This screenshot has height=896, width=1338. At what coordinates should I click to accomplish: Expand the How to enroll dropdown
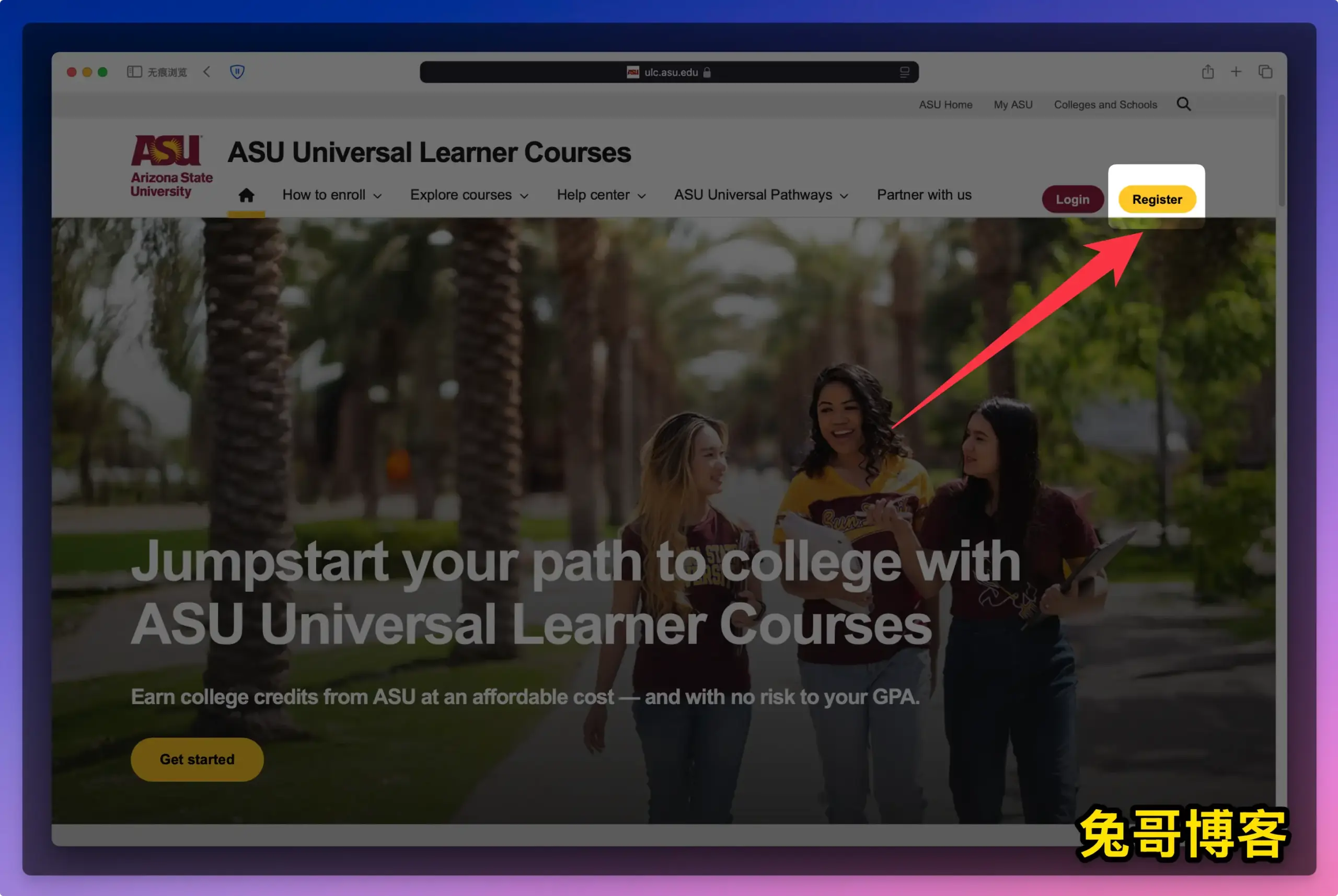point(332,195)
